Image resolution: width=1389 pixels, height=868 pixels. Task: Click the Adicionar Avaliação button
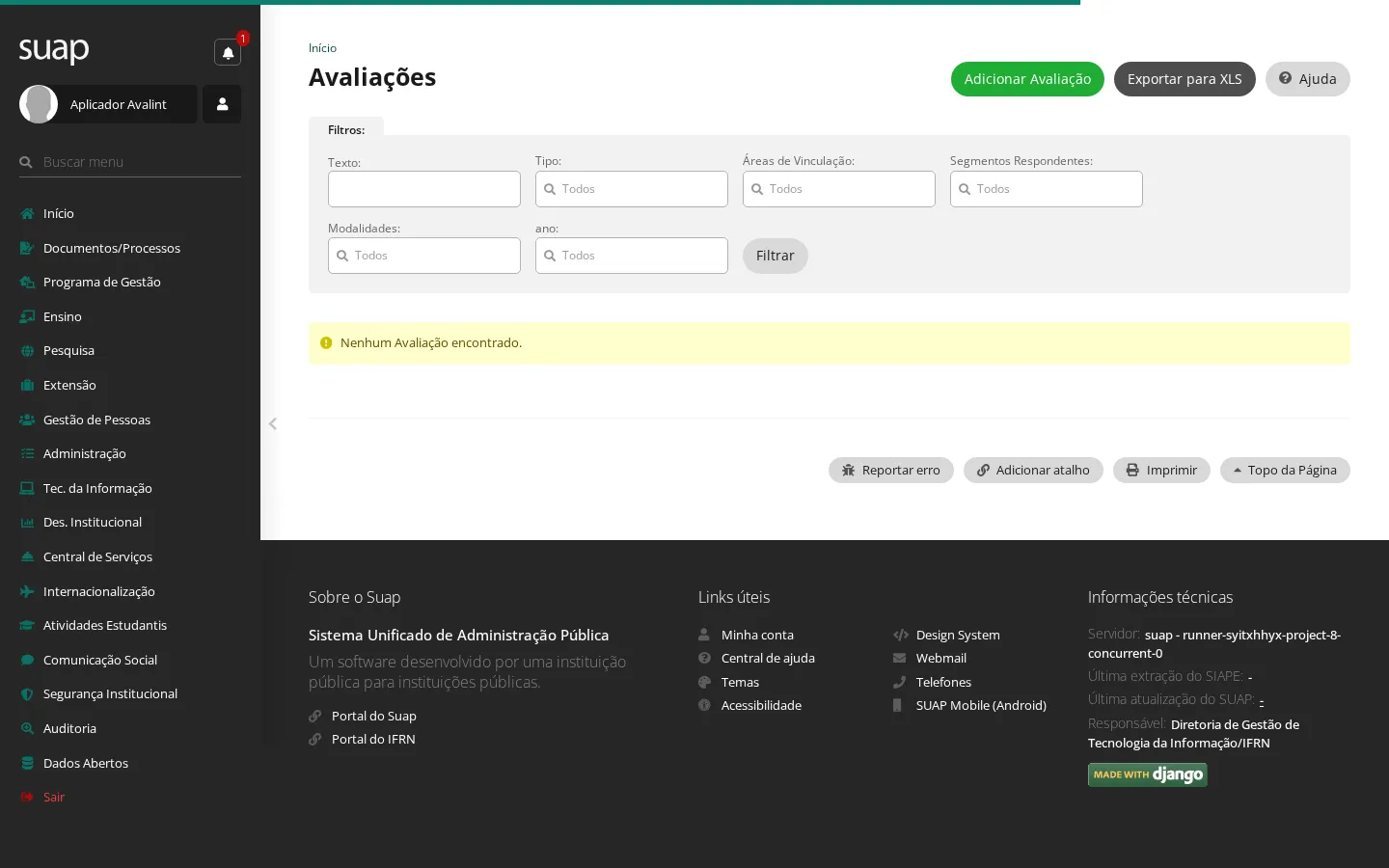click(x=1027, y=79)
